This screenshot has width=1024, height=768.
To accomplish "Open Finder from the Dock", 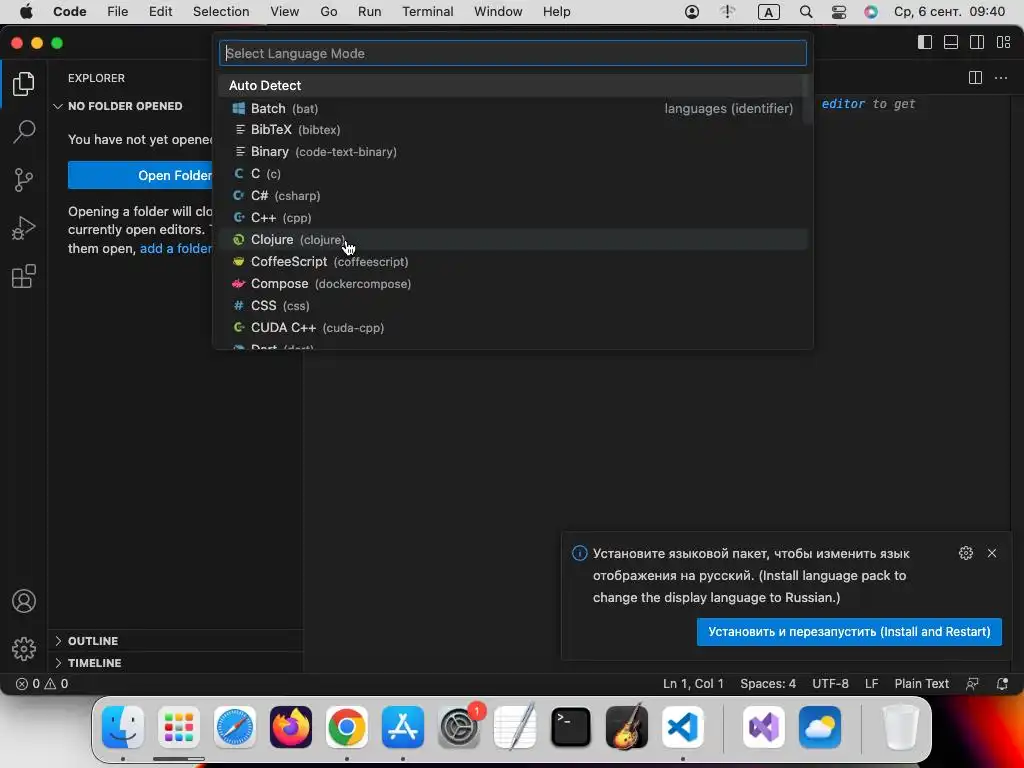I will point(123,727).
